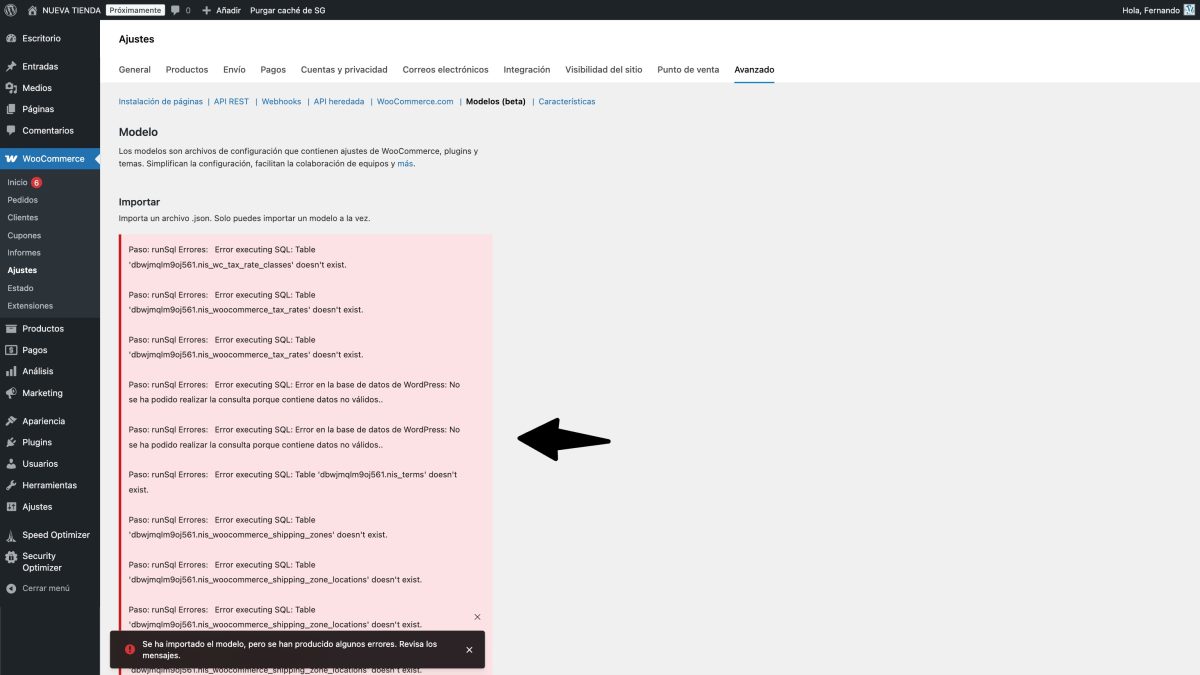
Task: Open Pedidos in WooCommerce submenu
Action: coord(22,200)
